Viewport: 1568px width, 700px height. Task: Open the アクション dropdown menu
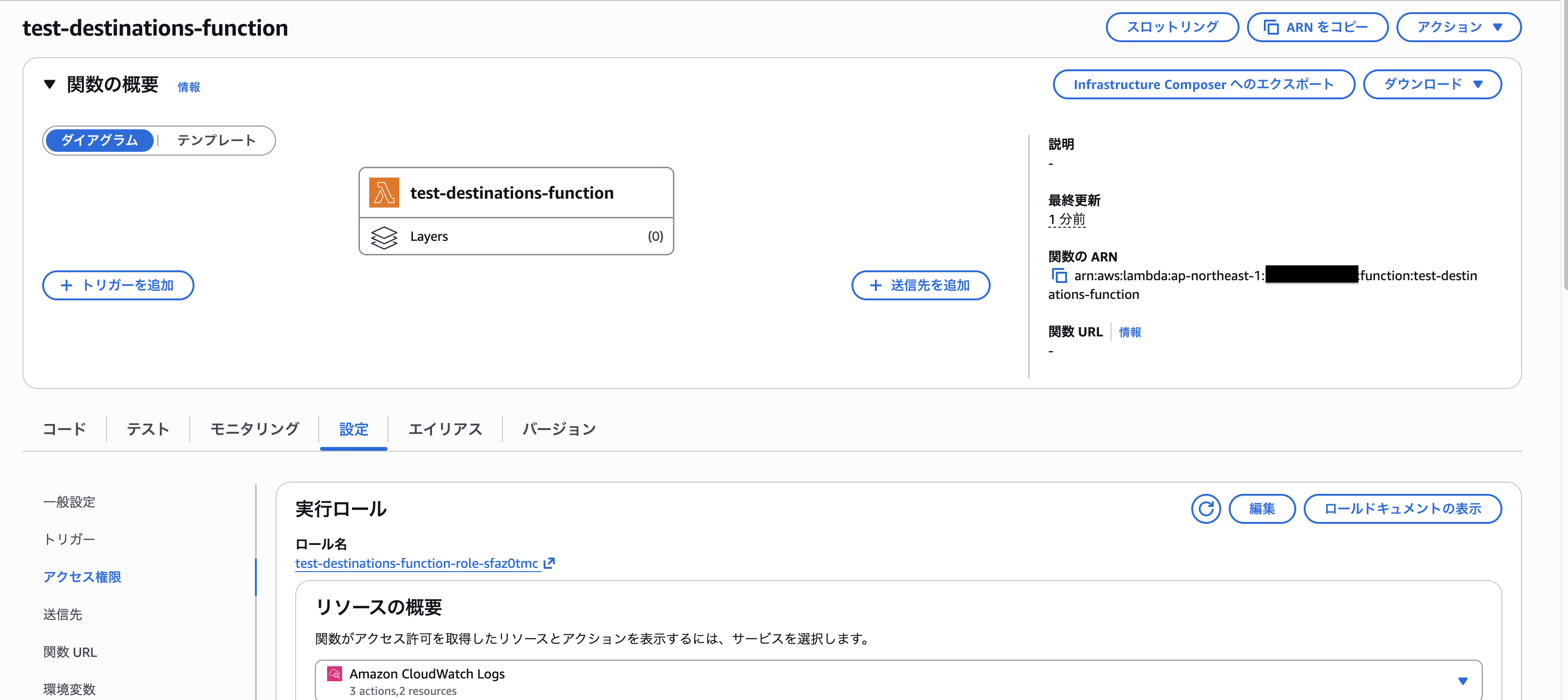pyautogui.click(x=1458, y=27)
